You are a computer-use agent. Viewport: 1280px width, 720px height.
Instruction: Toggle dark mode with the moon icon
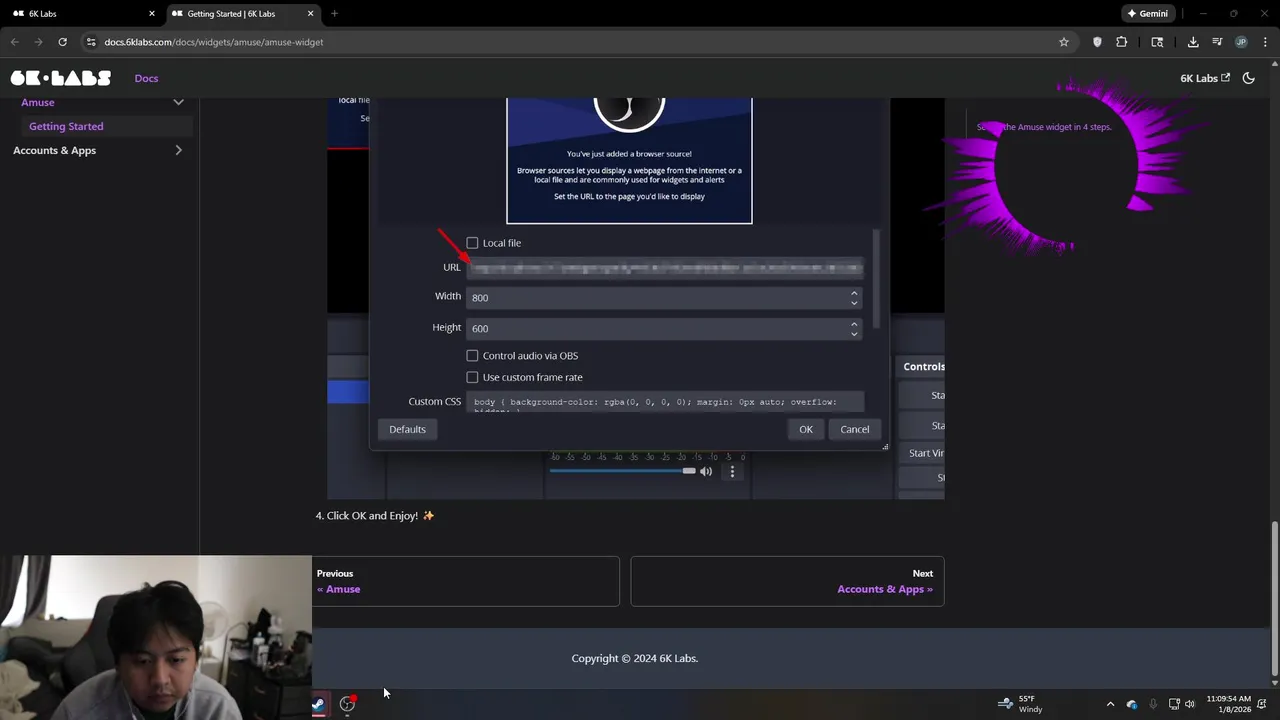1249,78
